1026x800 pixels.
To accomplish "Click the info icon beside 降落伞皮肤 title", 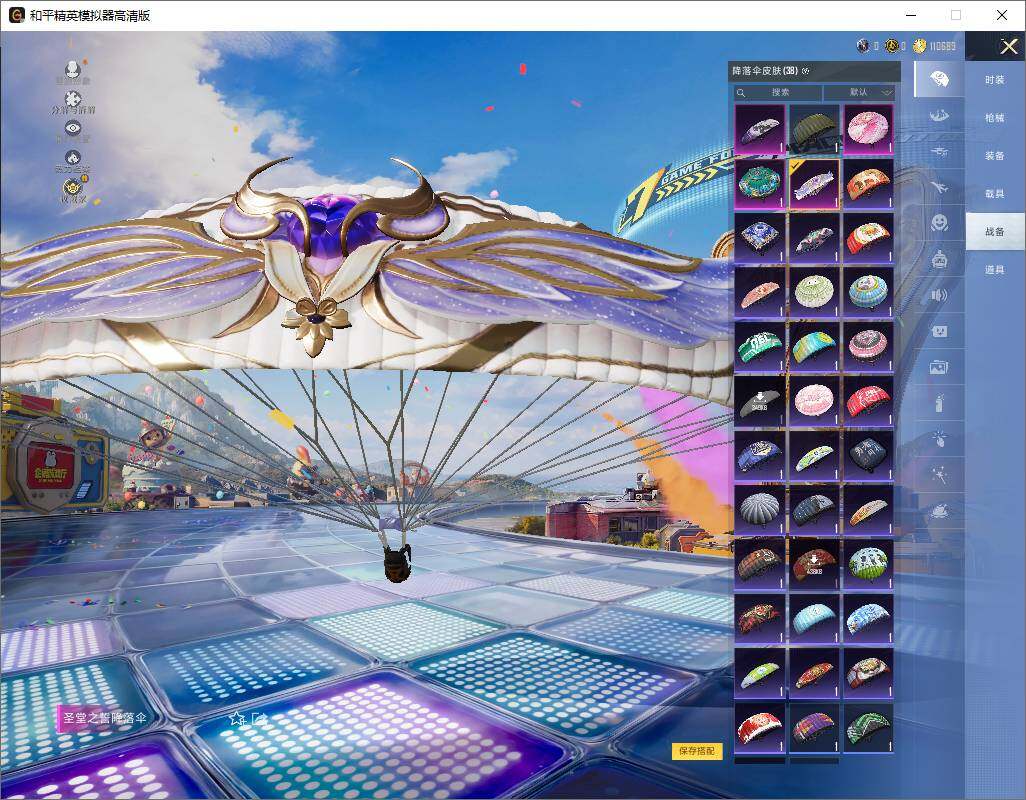I will click(x=806, y=71).
